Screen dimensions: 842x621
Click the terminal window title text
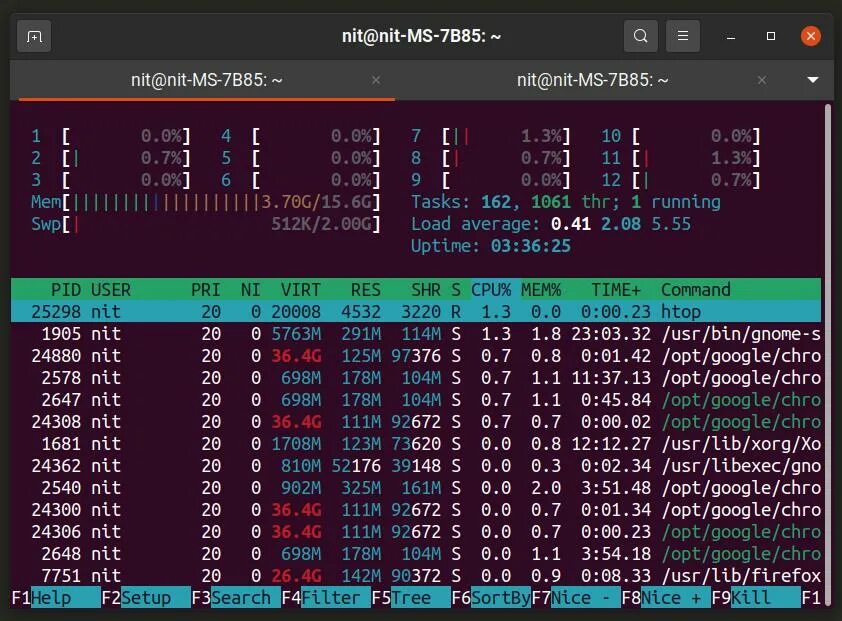coord(422,37)
